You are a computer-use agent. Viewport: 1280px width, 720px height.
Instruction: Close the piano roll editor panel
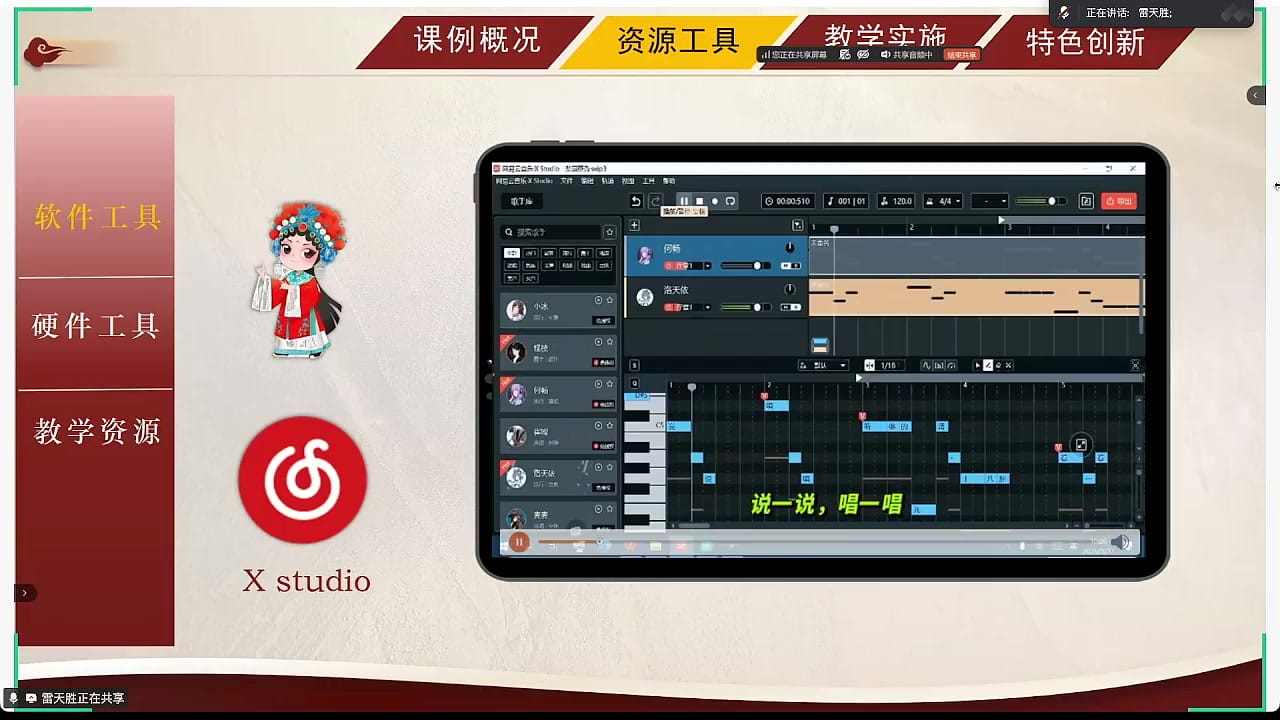click(x=1135, y=366)
